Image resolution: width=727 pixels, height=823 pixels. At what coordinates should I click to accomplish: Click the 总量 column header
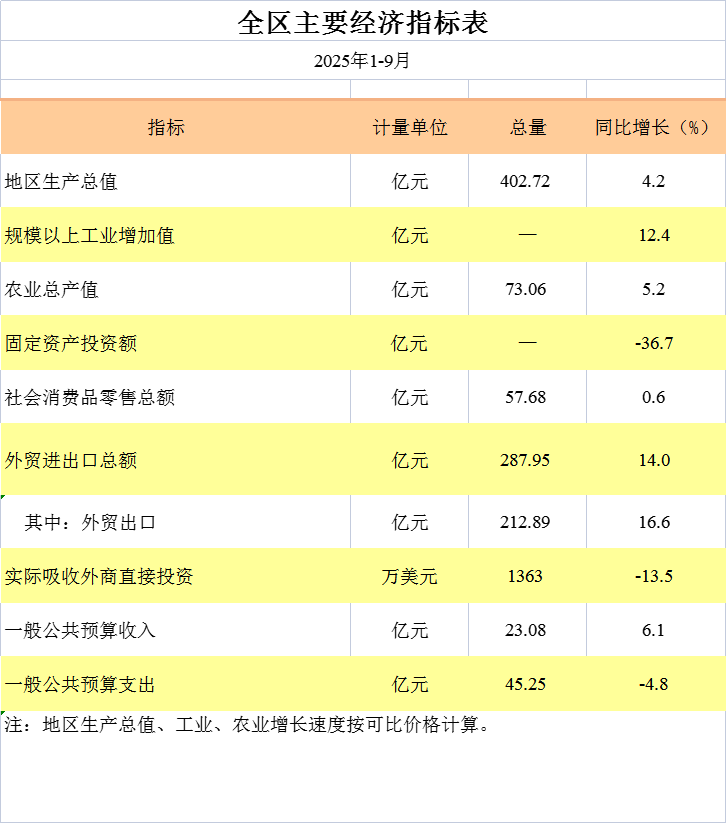(527, 128)
